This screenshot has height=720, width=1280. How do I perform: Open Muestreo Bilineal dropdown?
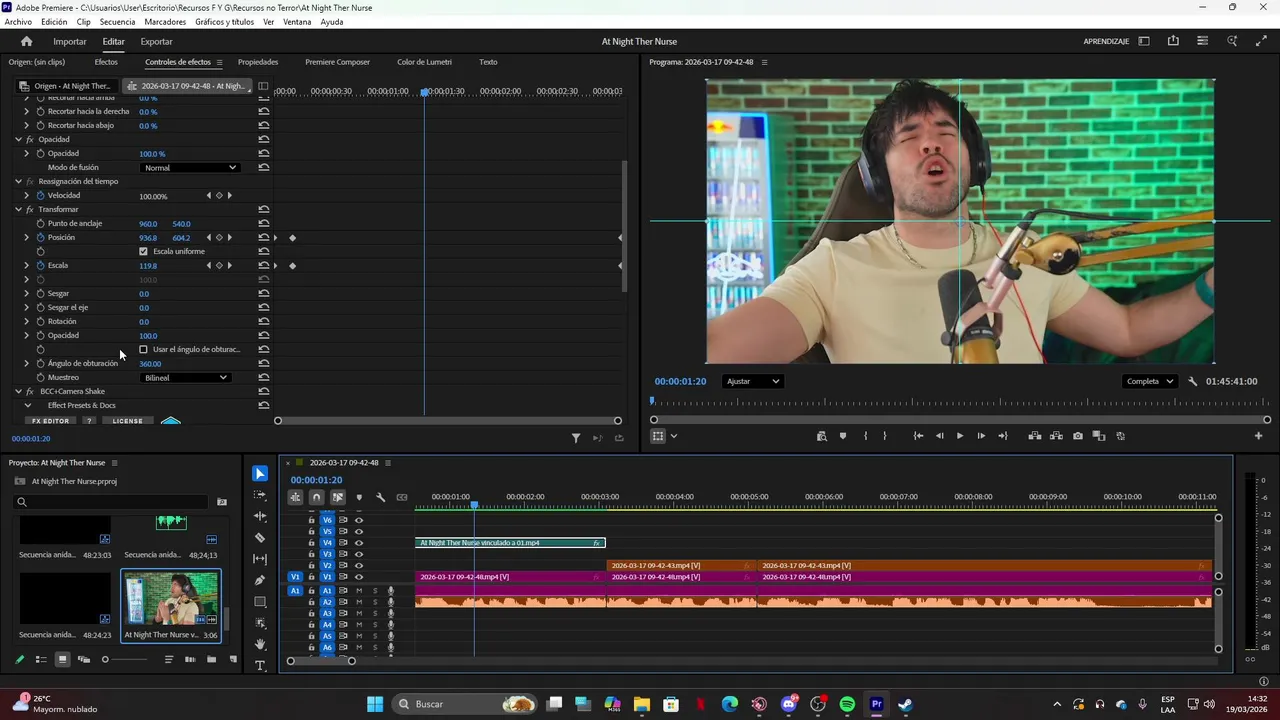185,377
